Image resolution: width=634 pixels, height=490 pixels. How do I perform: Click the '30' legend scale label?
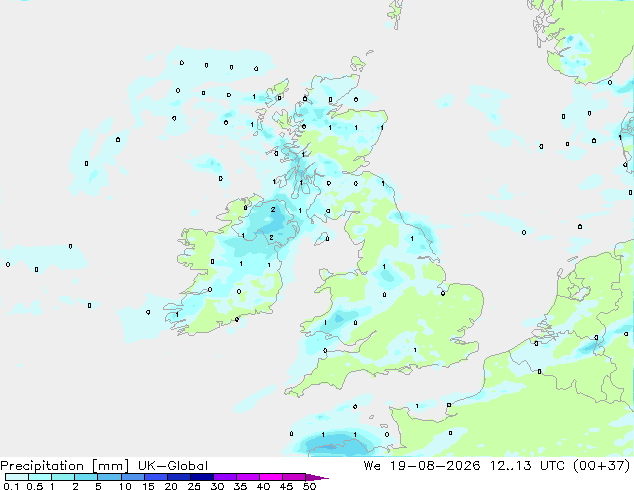pos(217,486)
